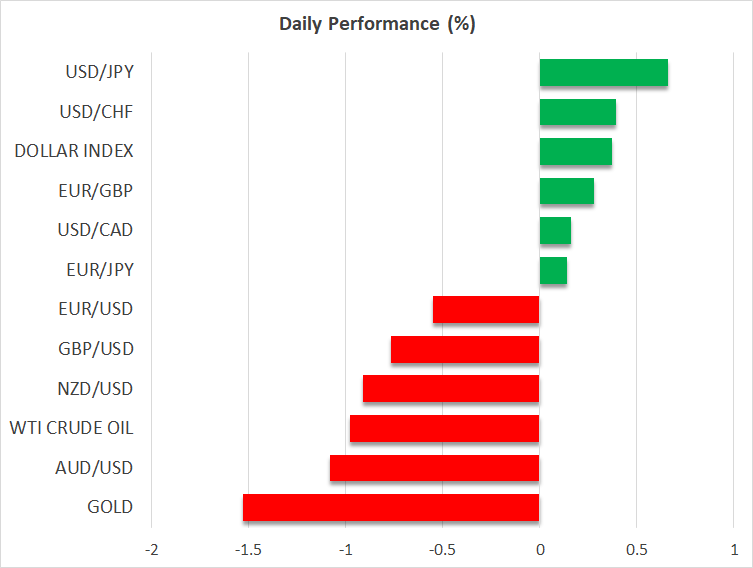753x568 pixels.
Task: Click the green USD/JPY bar
Action: click(x=603, y=73)
